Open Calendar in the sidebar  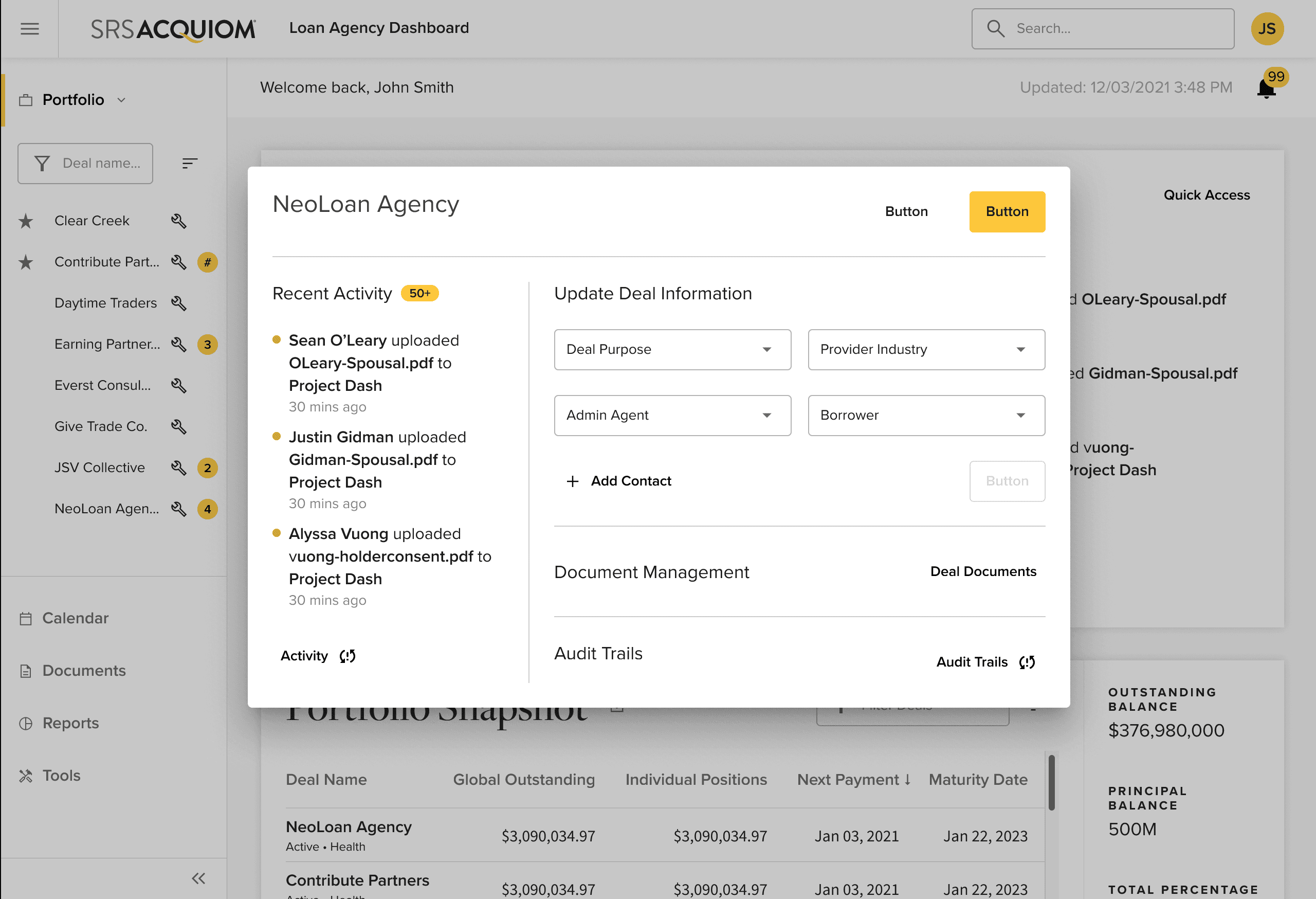pos(76,618)
